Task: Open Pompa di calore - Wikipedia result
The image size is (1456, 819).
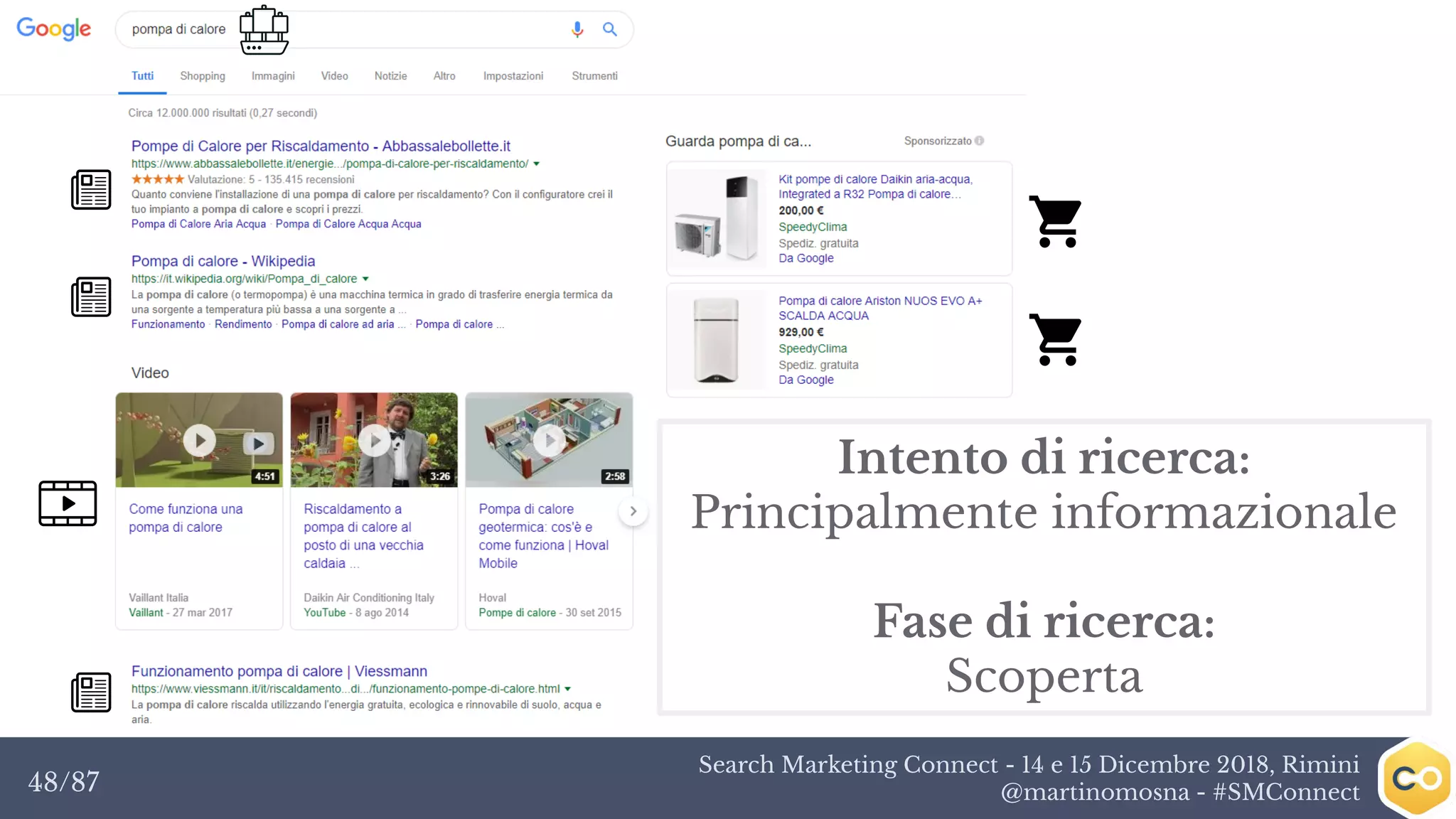Action: (x=223, y=261)
